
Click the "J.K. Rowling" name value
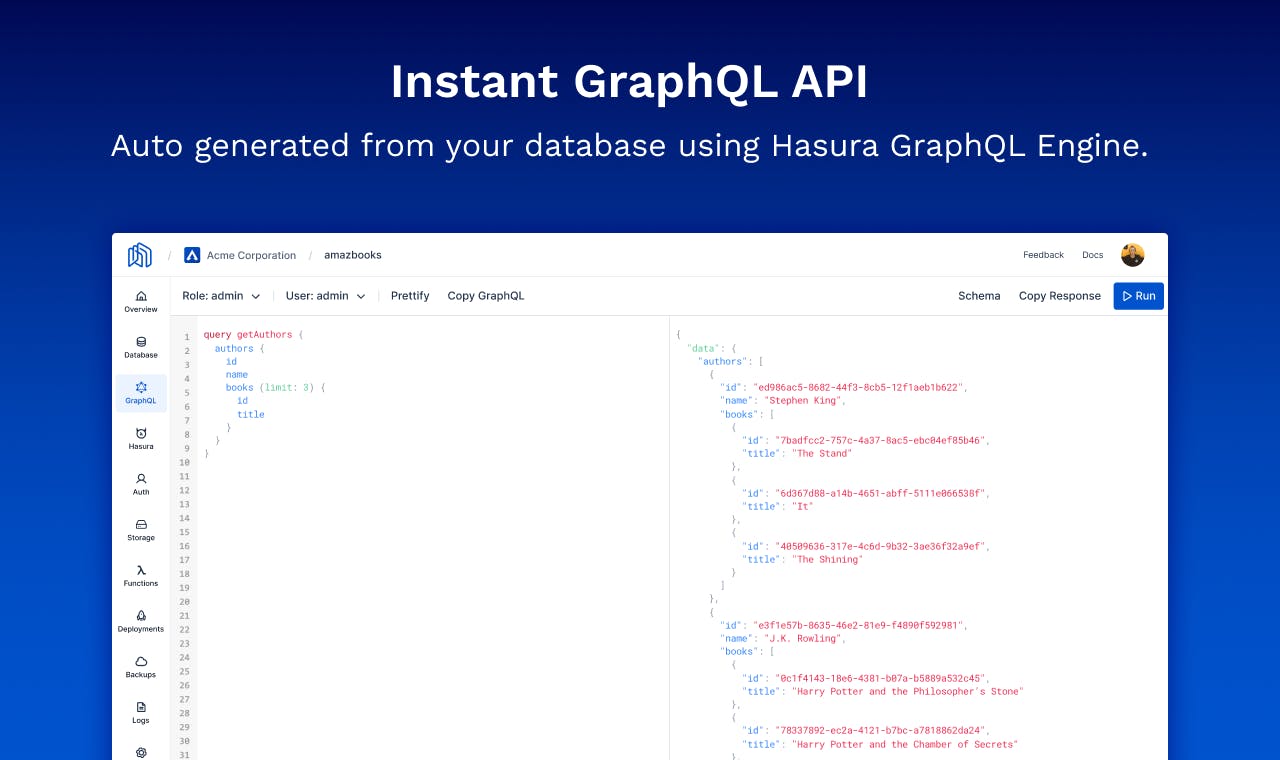pos(804,638)
